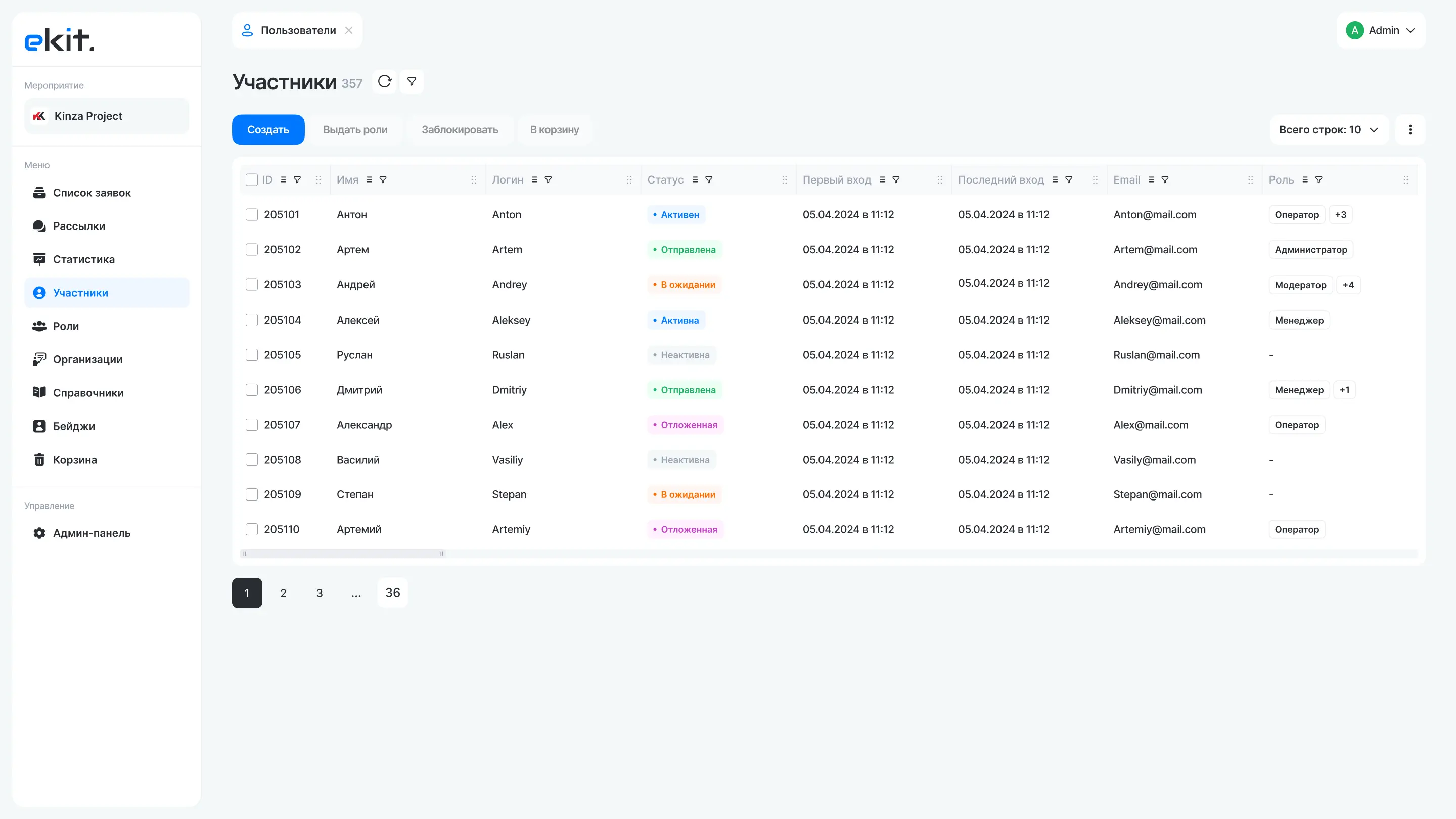
Task: Click the Создать button
Action: pyautogui.click(x=268, y=129)
